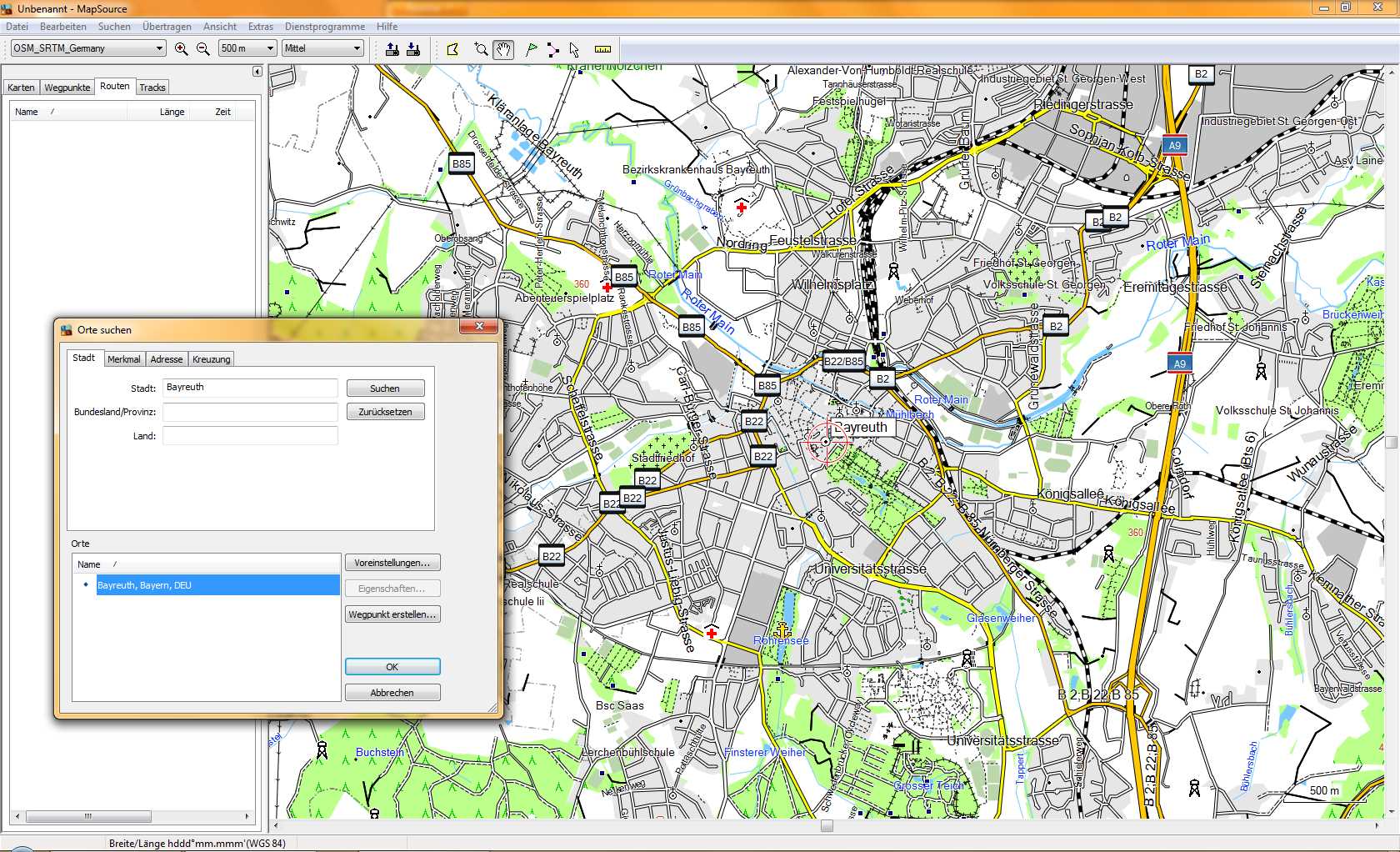1400x852 pixels.
Task: Select the route tool icon
Action: click(552, 49)
